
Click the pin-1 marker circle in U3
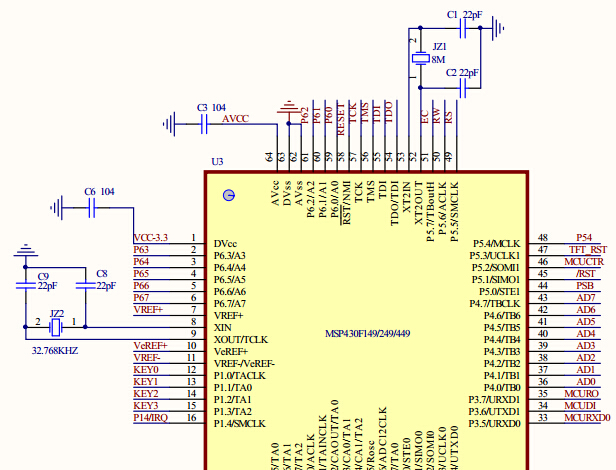point(229,195)
